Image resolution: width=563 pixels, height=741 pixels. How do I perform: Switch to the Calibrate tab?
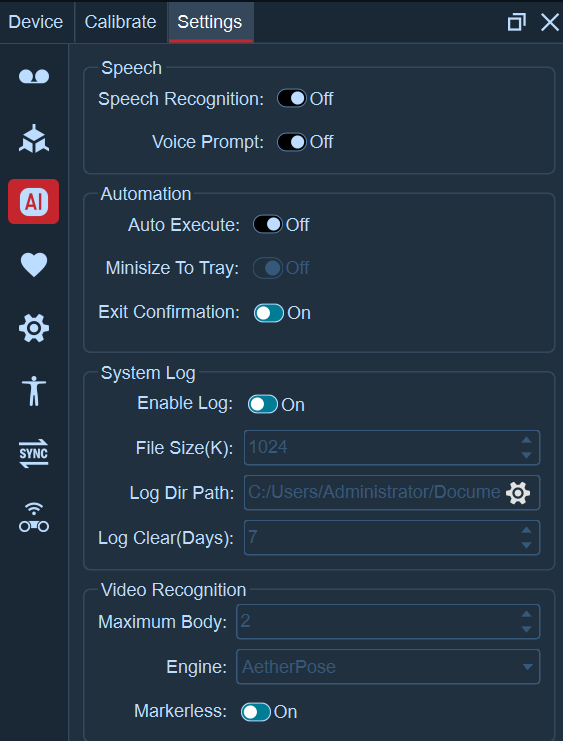point(121,22)
